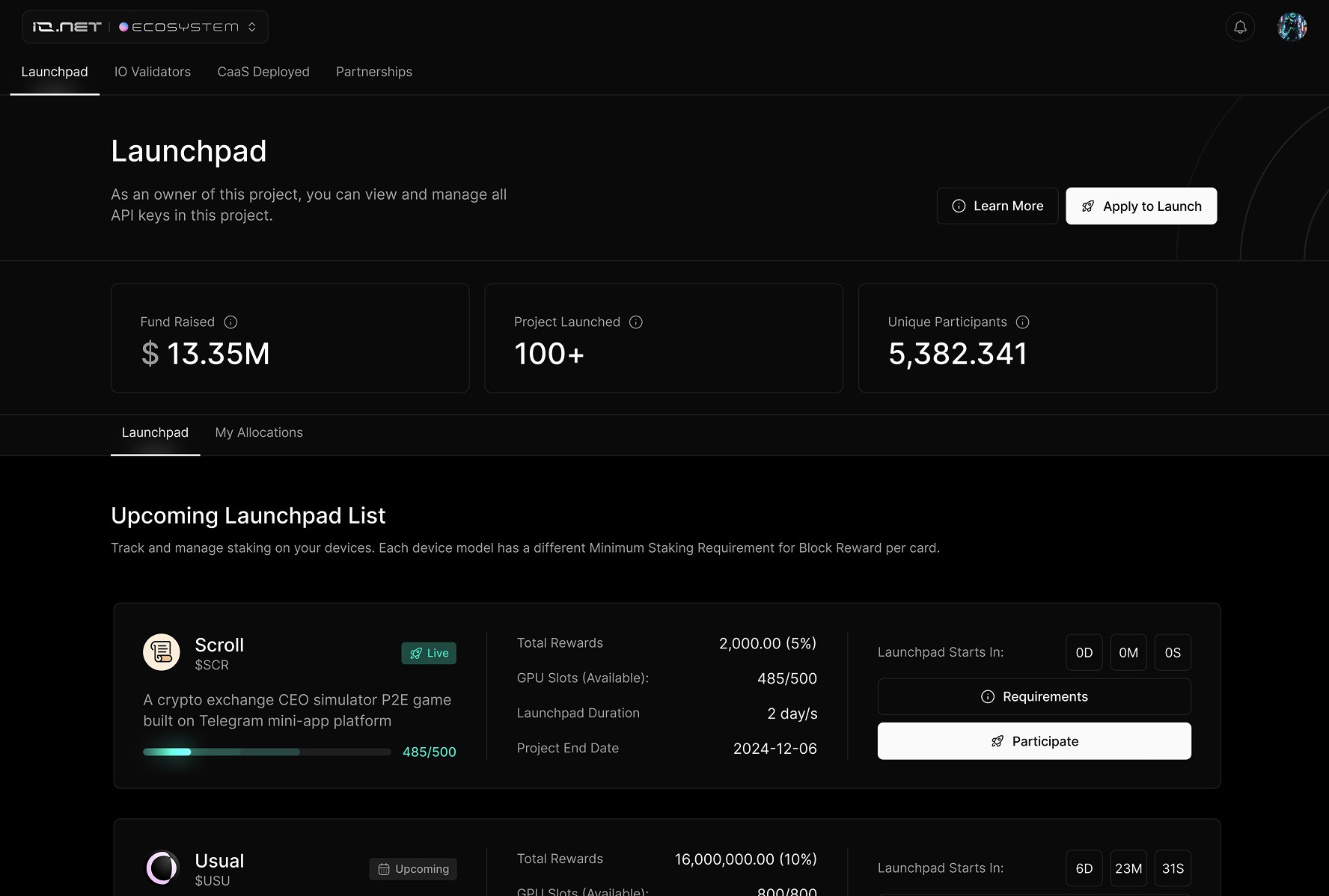Click the $13.35M fund raised value
This screenshot has width=1329, height=896.
click(206, 354)
